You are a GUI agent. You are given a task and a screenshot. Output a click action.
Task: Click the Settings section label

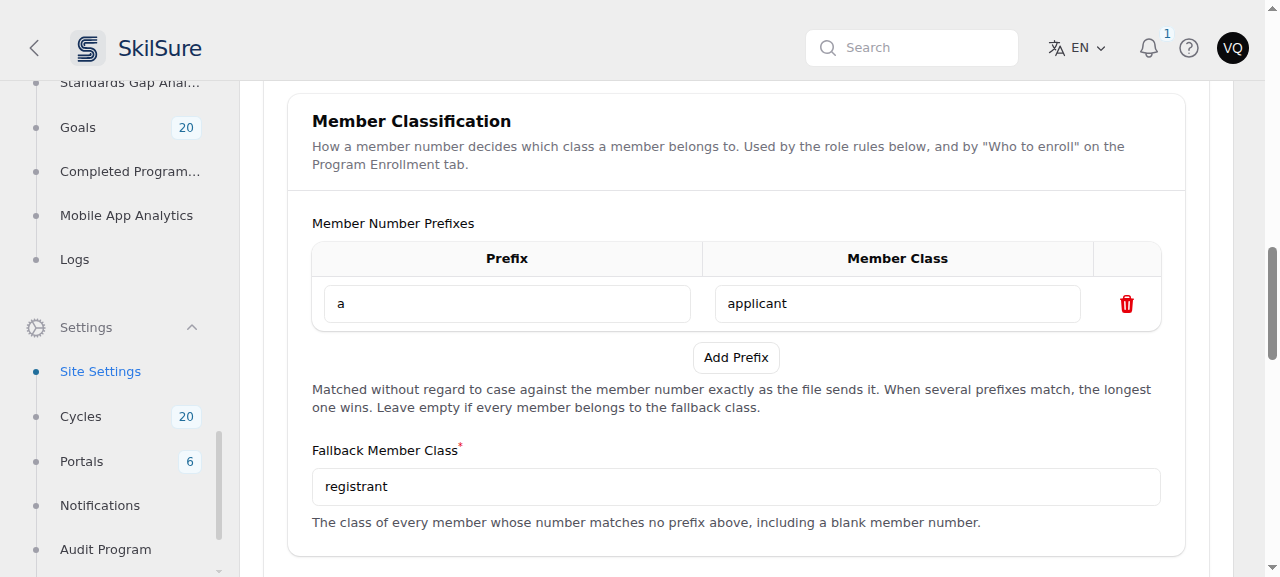coord(86,328)
